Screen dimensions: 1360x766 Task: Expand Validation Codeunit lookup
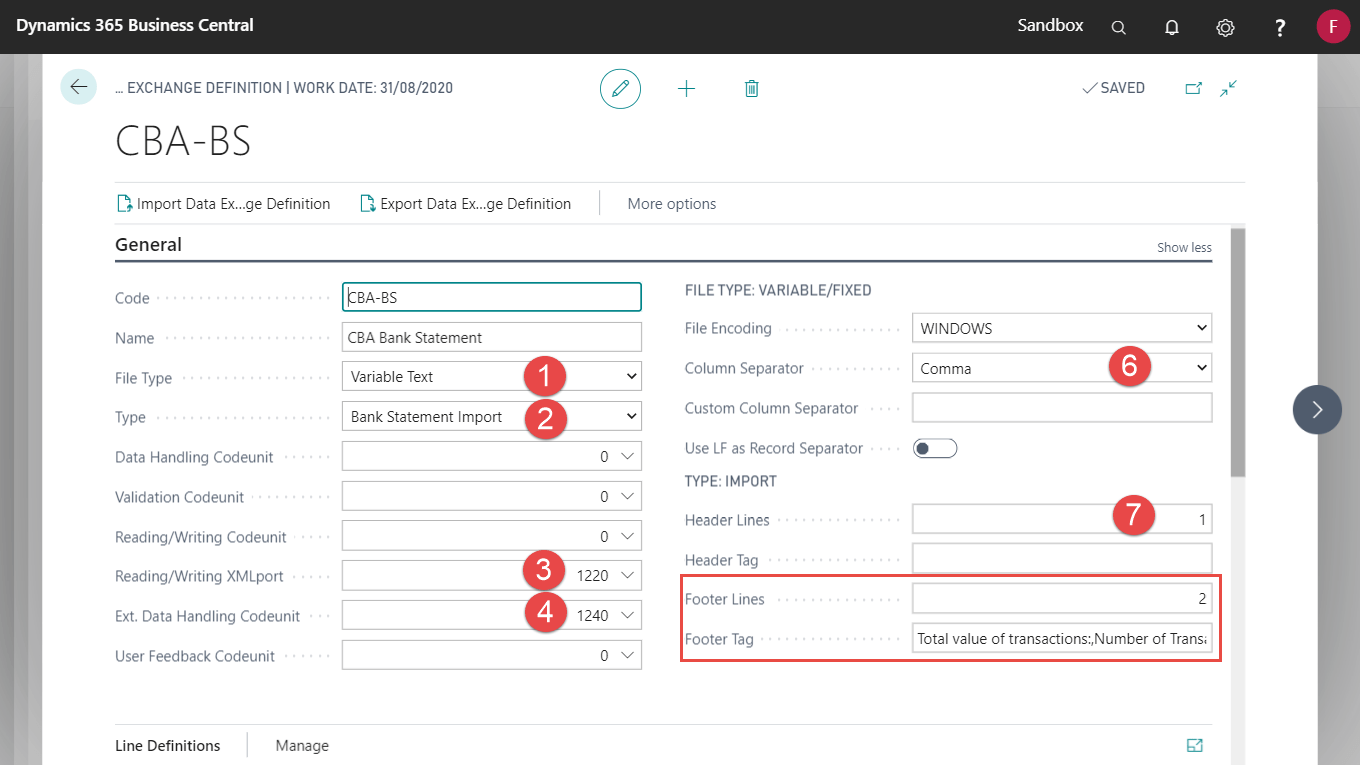627,496
